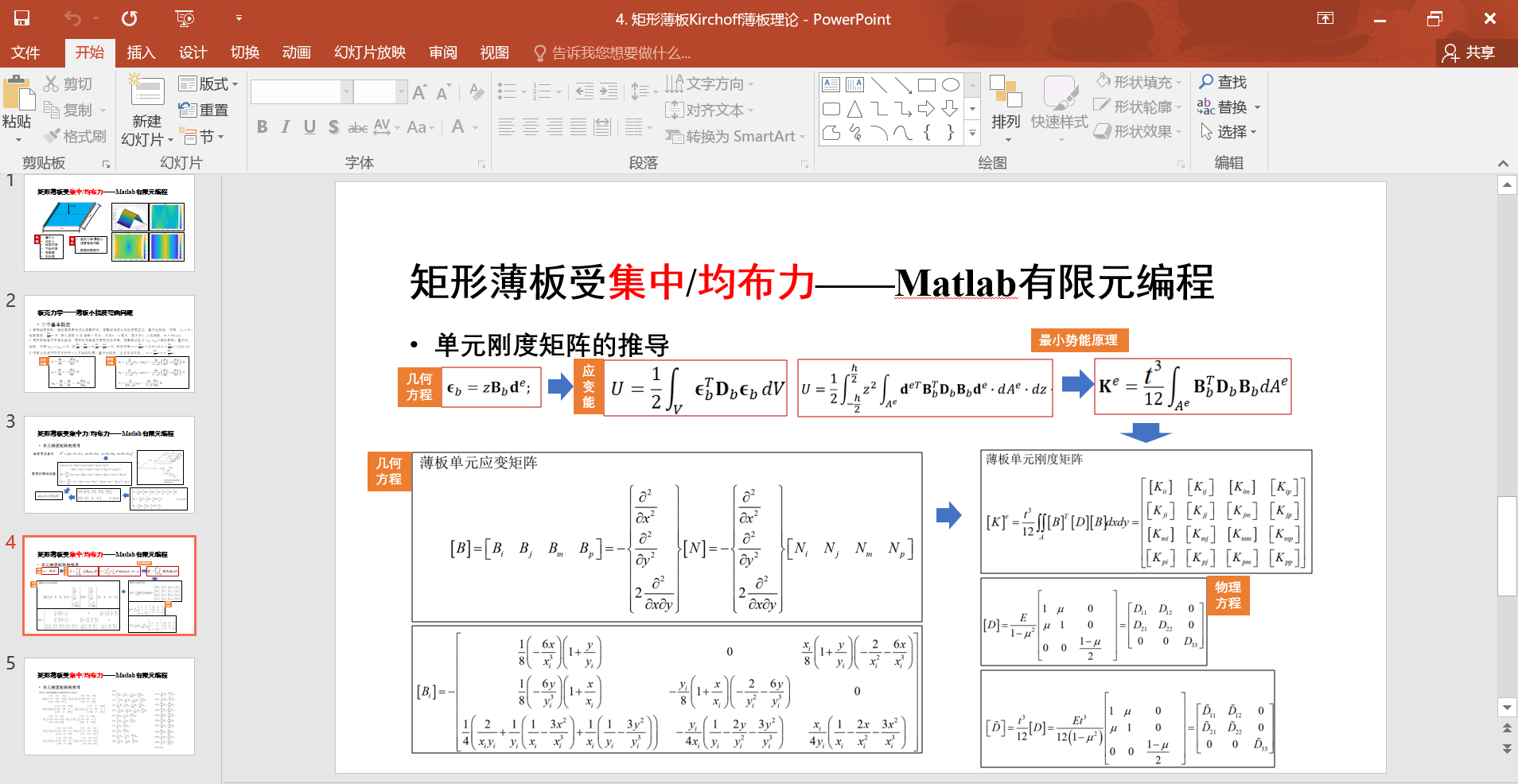Click the Save icon in quick access toolbar
Viewport: 1518px width, 784px height.
tap(21, 18)
